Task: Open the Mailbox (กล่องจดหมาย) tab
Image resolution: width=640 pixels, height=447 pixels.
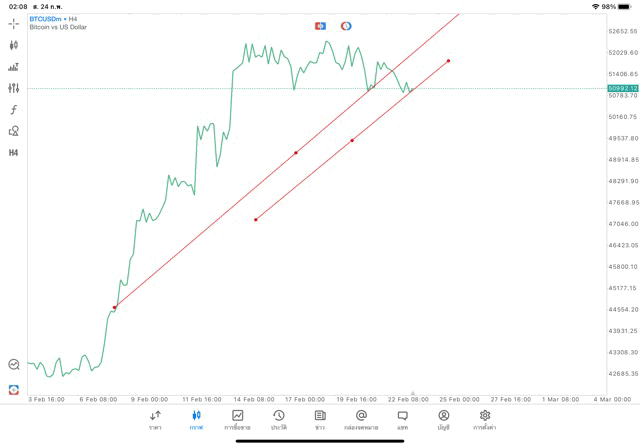Action: point(361,420)
